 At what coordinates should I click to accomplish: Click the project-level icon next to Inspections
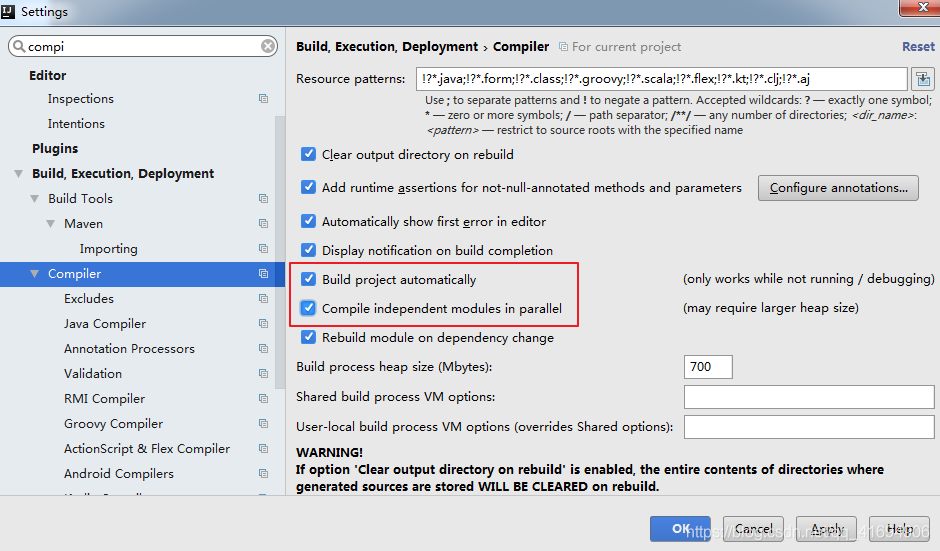click(263, 98)
